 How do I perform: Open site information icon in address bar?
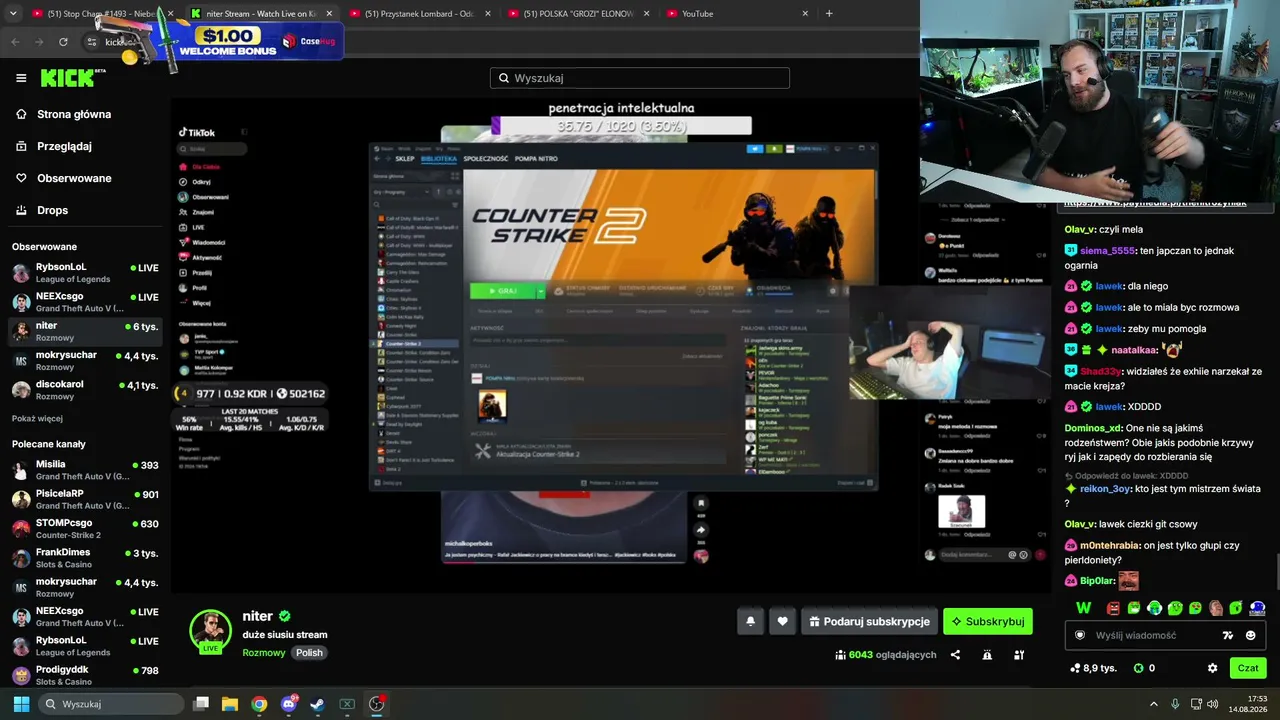91,42
